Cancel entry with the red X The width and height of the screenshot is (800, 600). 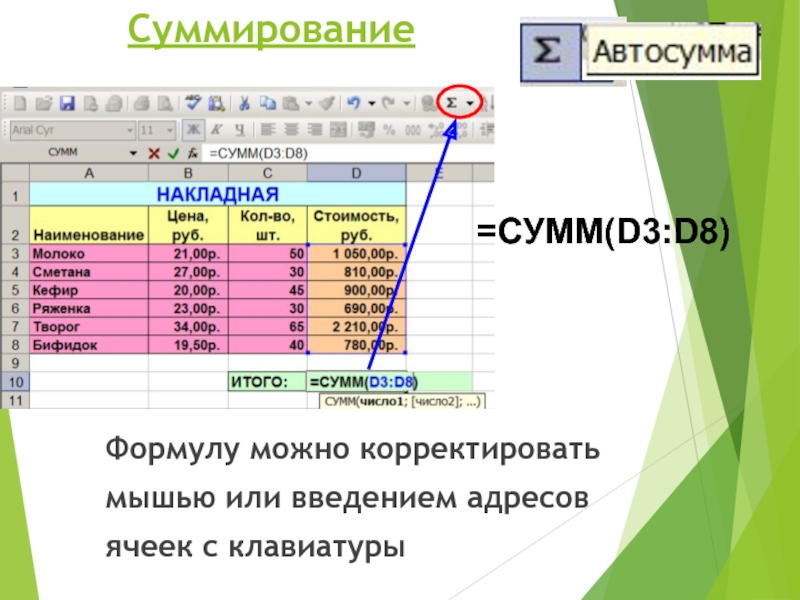pyautogui.click(x=154, y=153)
